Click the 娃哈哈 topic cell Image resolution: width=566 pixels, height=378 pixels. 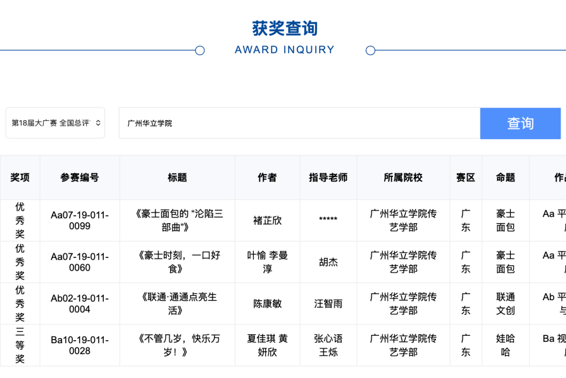tap(505, 345)
